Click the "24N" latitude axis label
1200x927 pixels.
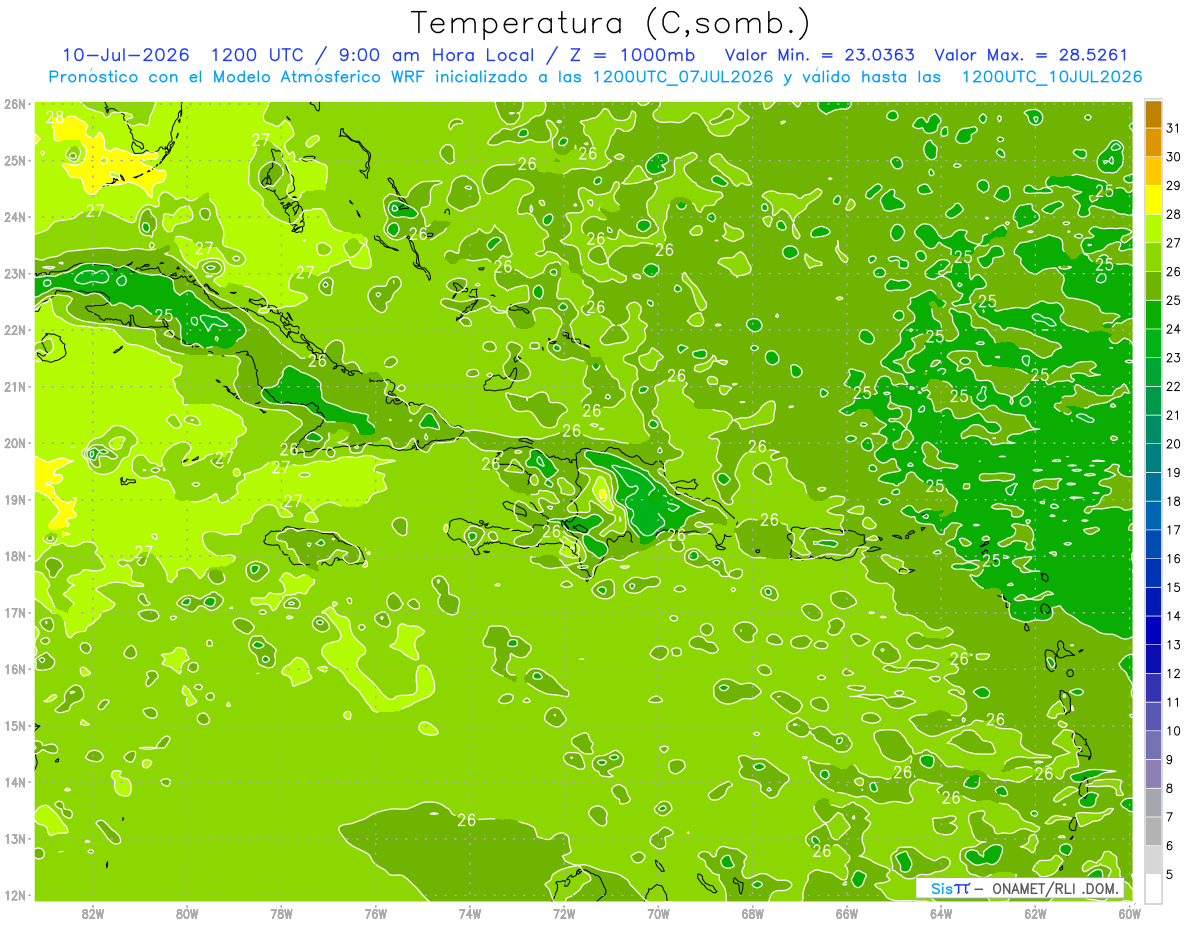pyautogui.click(x=14, y=217)
